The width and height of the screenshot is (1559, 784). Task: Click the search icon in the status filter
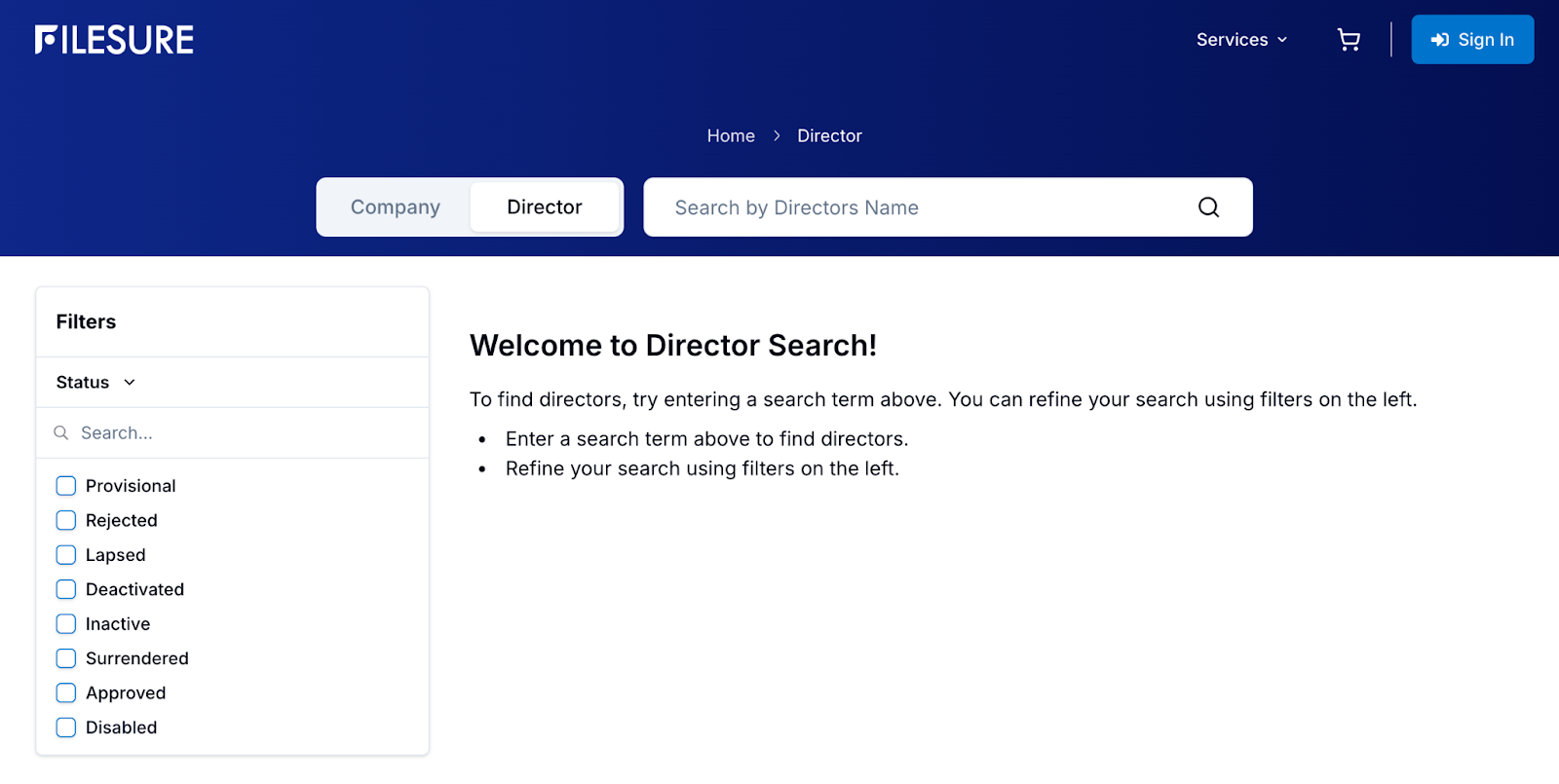click(61, 433)
